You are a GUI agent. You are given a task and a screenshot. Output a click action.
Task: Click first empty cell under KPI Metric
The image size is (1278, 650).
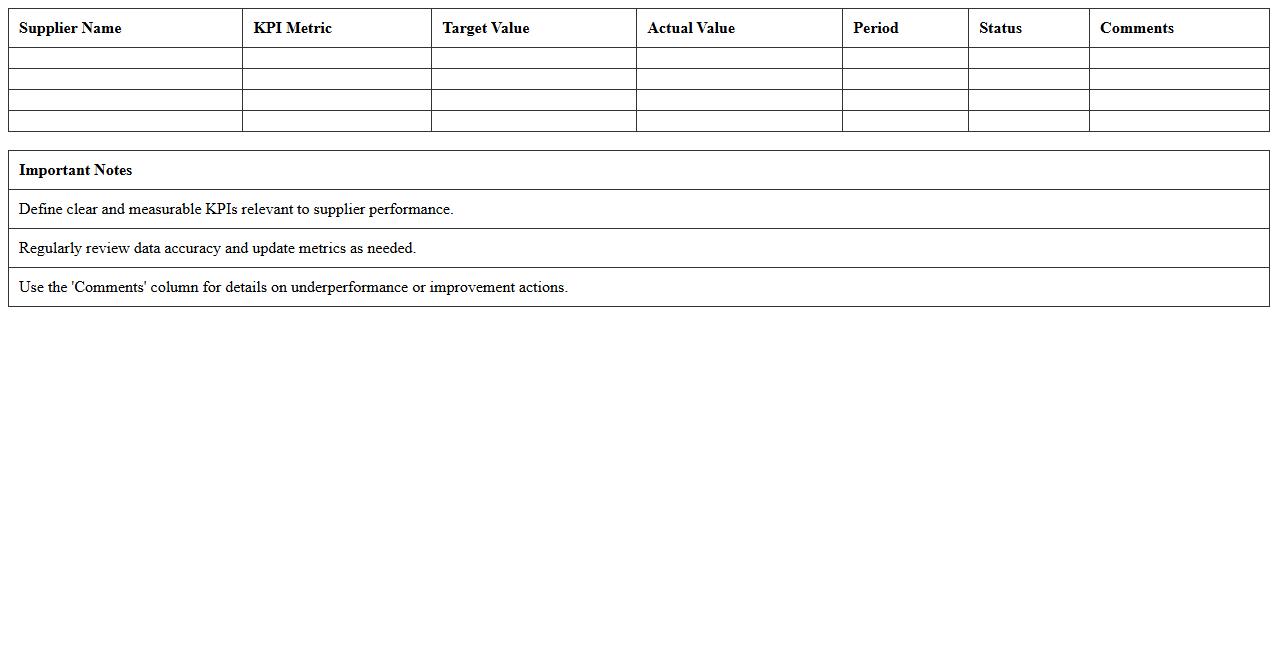[336, 58]
